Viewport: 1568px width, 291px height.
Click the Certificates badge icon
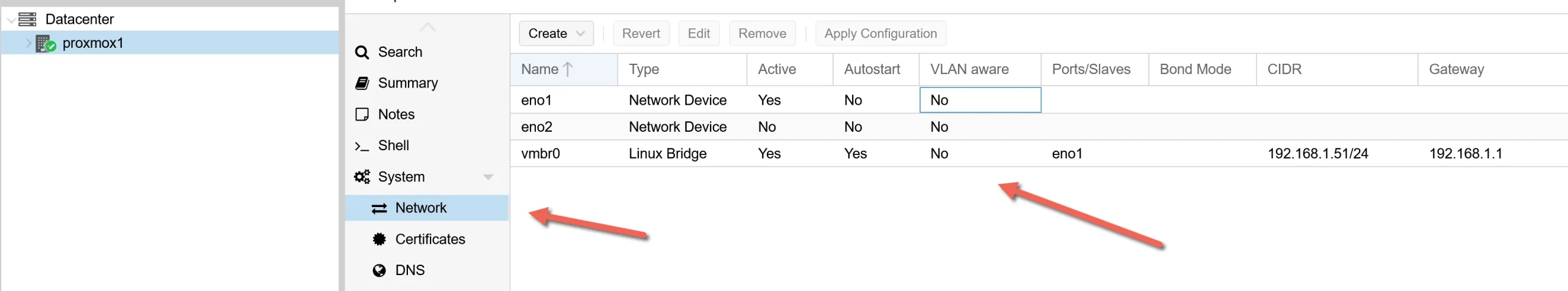(x=379, y=240)
